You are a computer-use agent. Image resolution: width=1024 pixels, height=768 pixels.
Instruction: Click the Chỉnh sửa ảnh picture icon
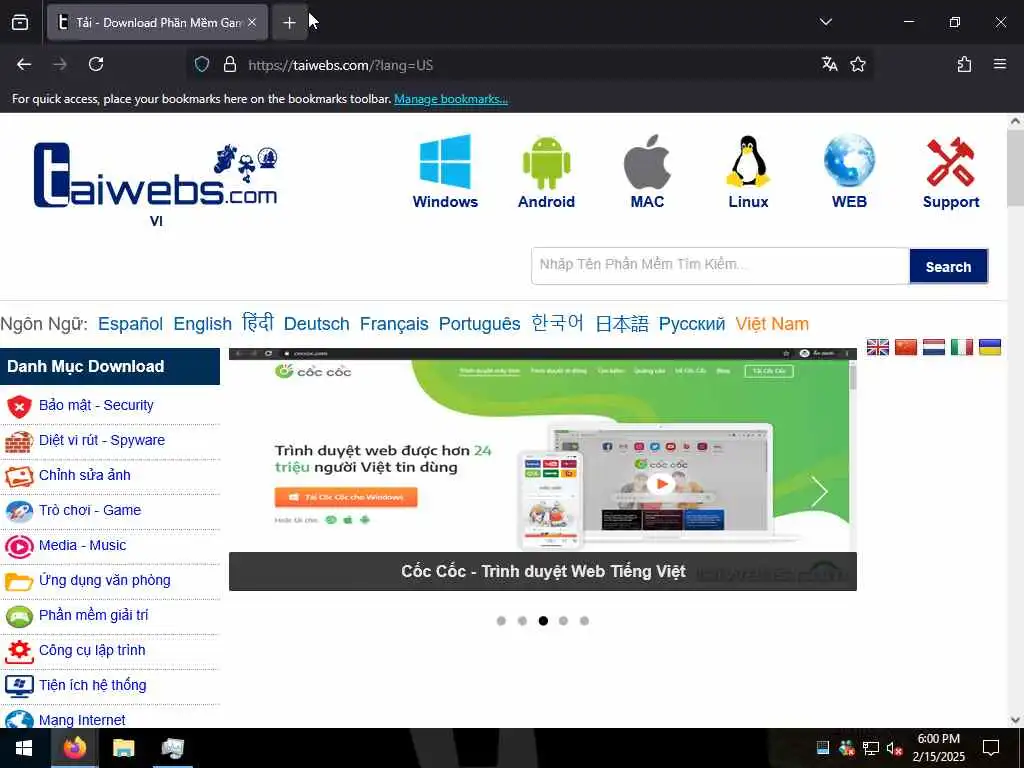click(19, 476)
